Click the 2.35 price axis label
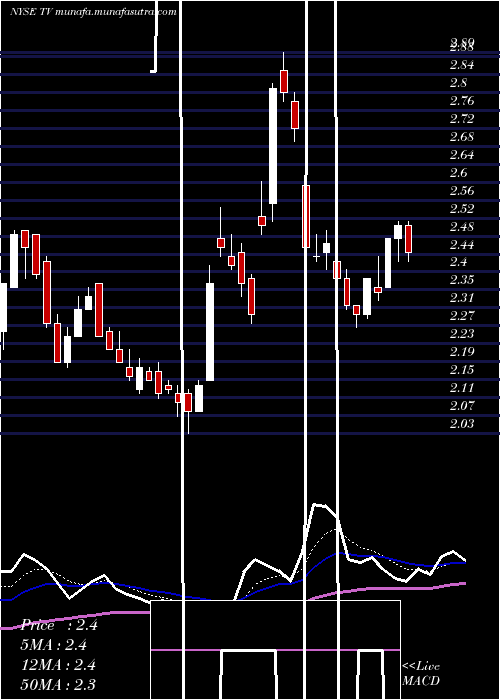This screenshot has width=500, height=700. pyautogui.click(x=462, y=280)
